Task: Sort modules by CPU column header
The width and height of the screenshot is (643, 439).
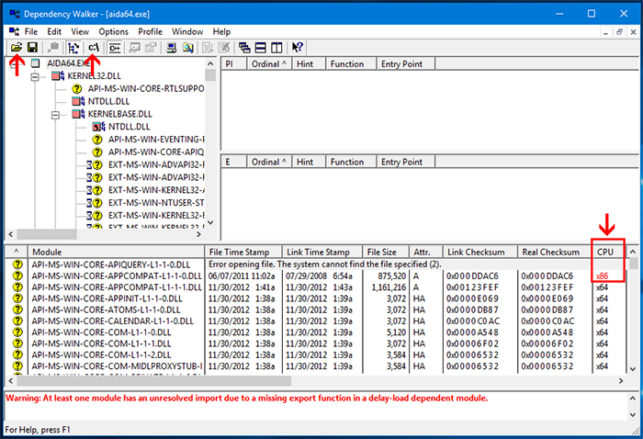Action: (609, 252)
